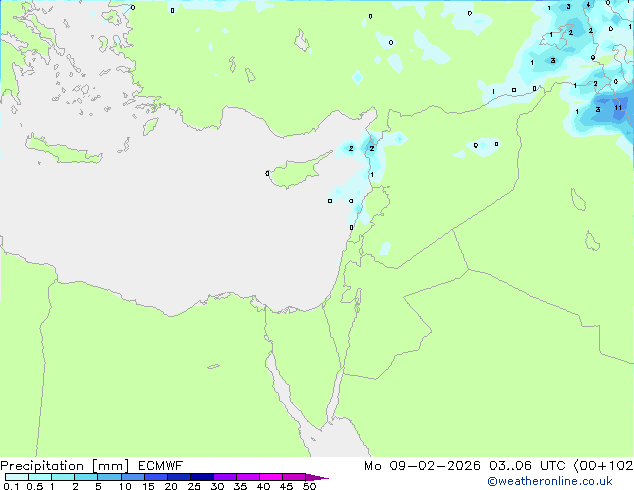Pick the 35–40 mm legend color box
This screenshot has width=634, height=490.
248,477
